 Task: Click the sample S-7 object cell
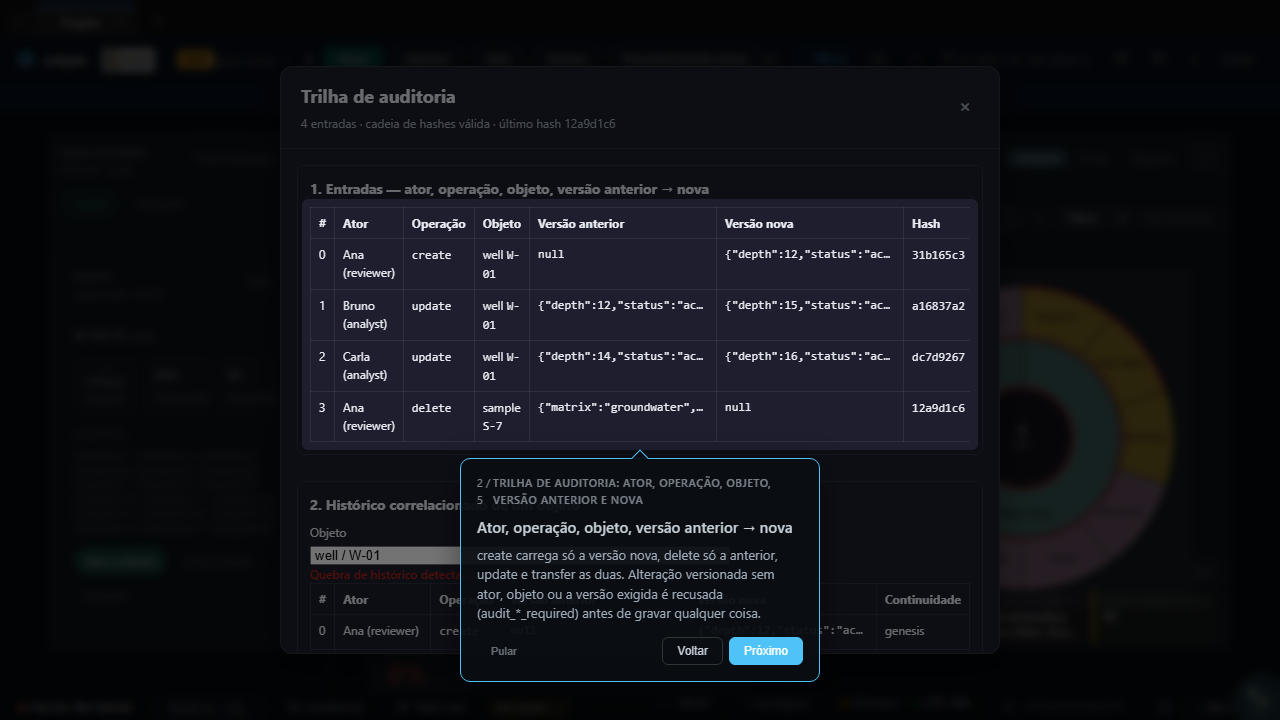[502, 417]
